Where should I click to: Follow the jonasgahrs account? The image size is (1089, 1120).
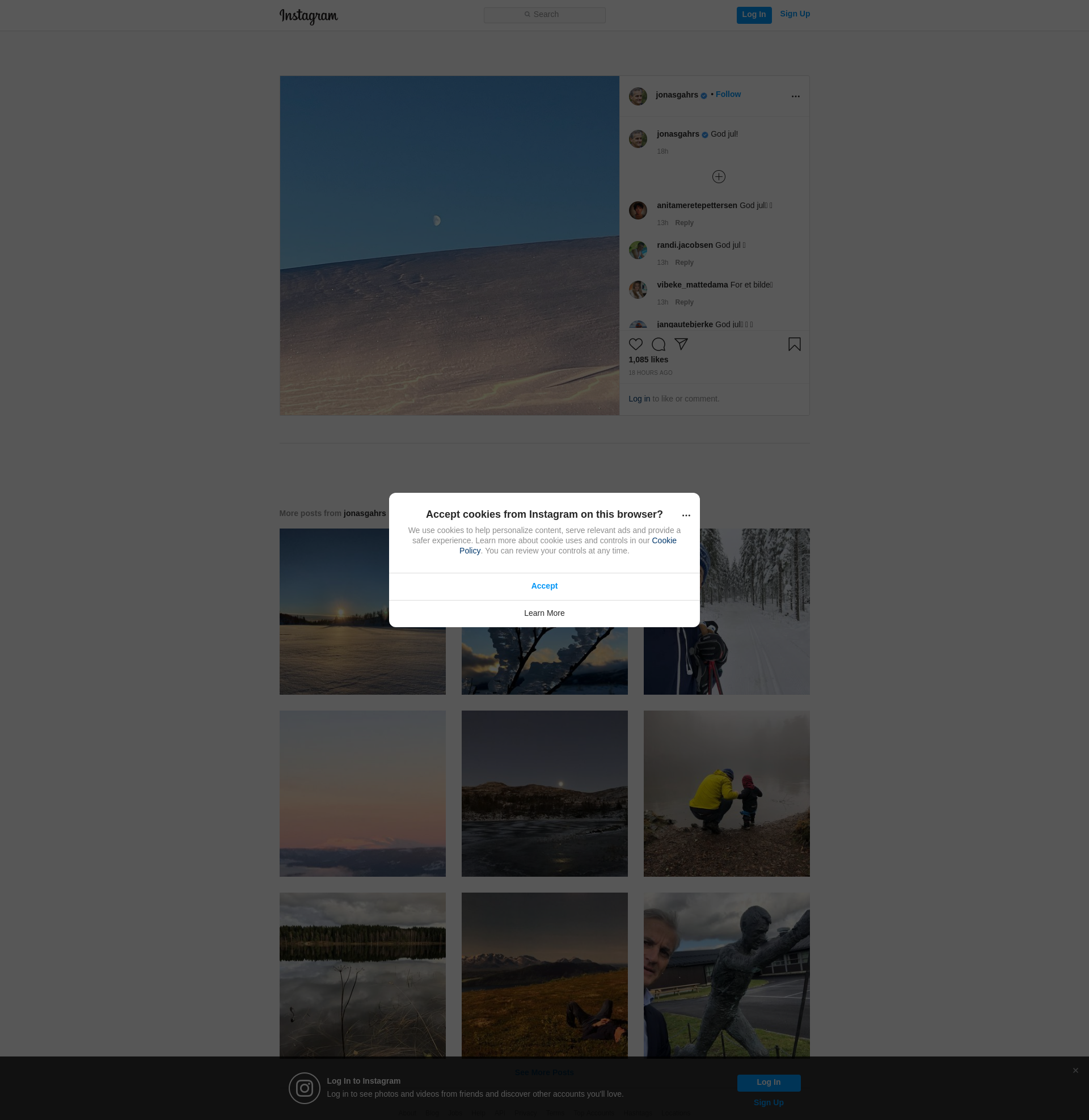[x=728, y=94]
